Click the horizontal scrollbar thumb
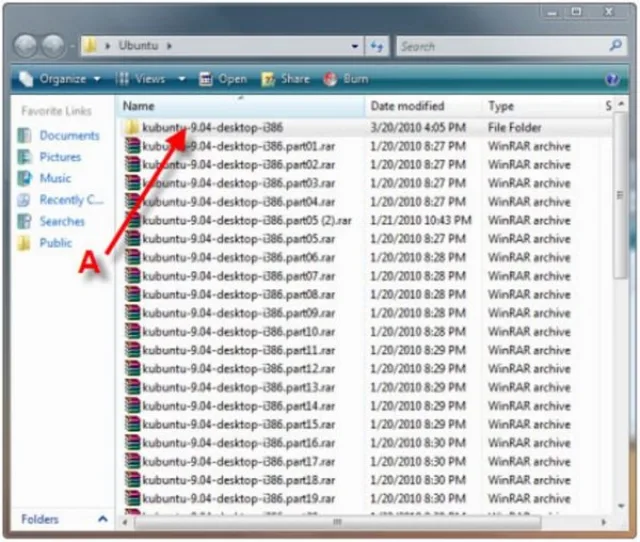640x542 pixels. tap(337, 522)
